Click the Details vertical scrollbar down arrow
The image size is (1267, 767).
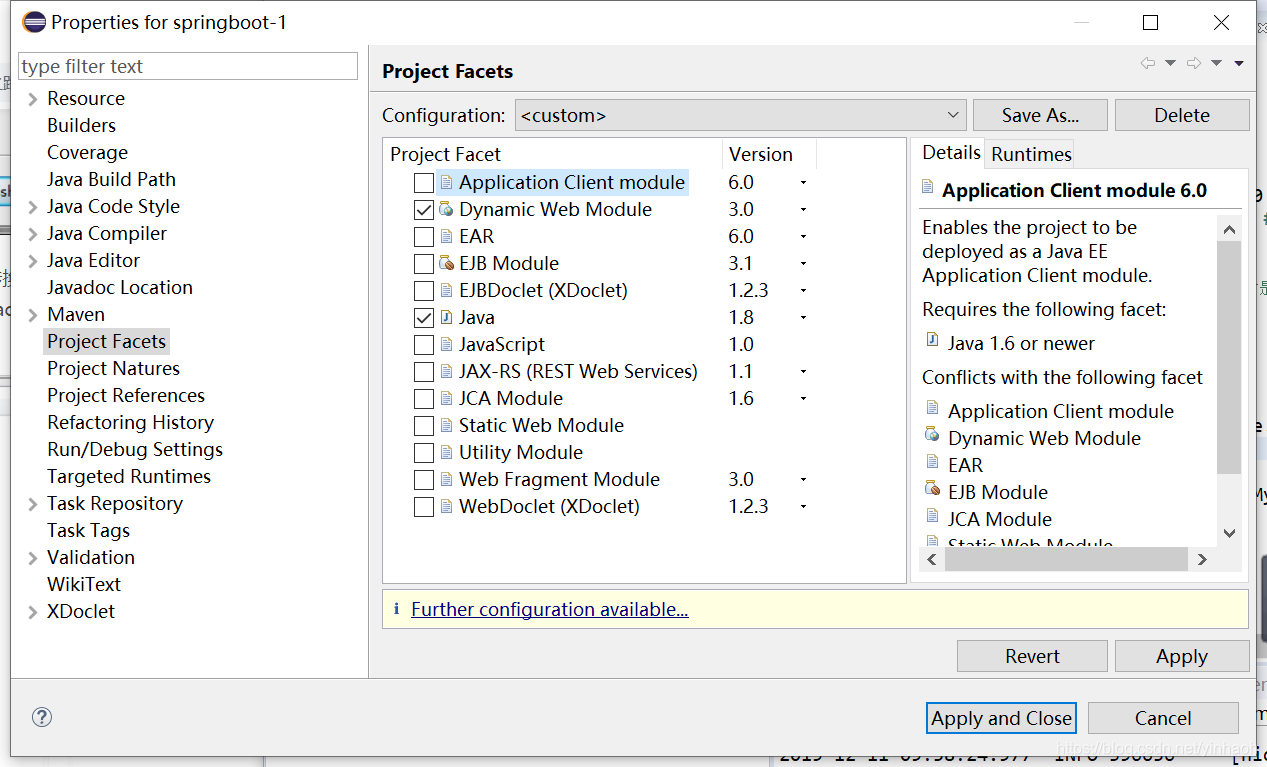[x=1230, y=533]
